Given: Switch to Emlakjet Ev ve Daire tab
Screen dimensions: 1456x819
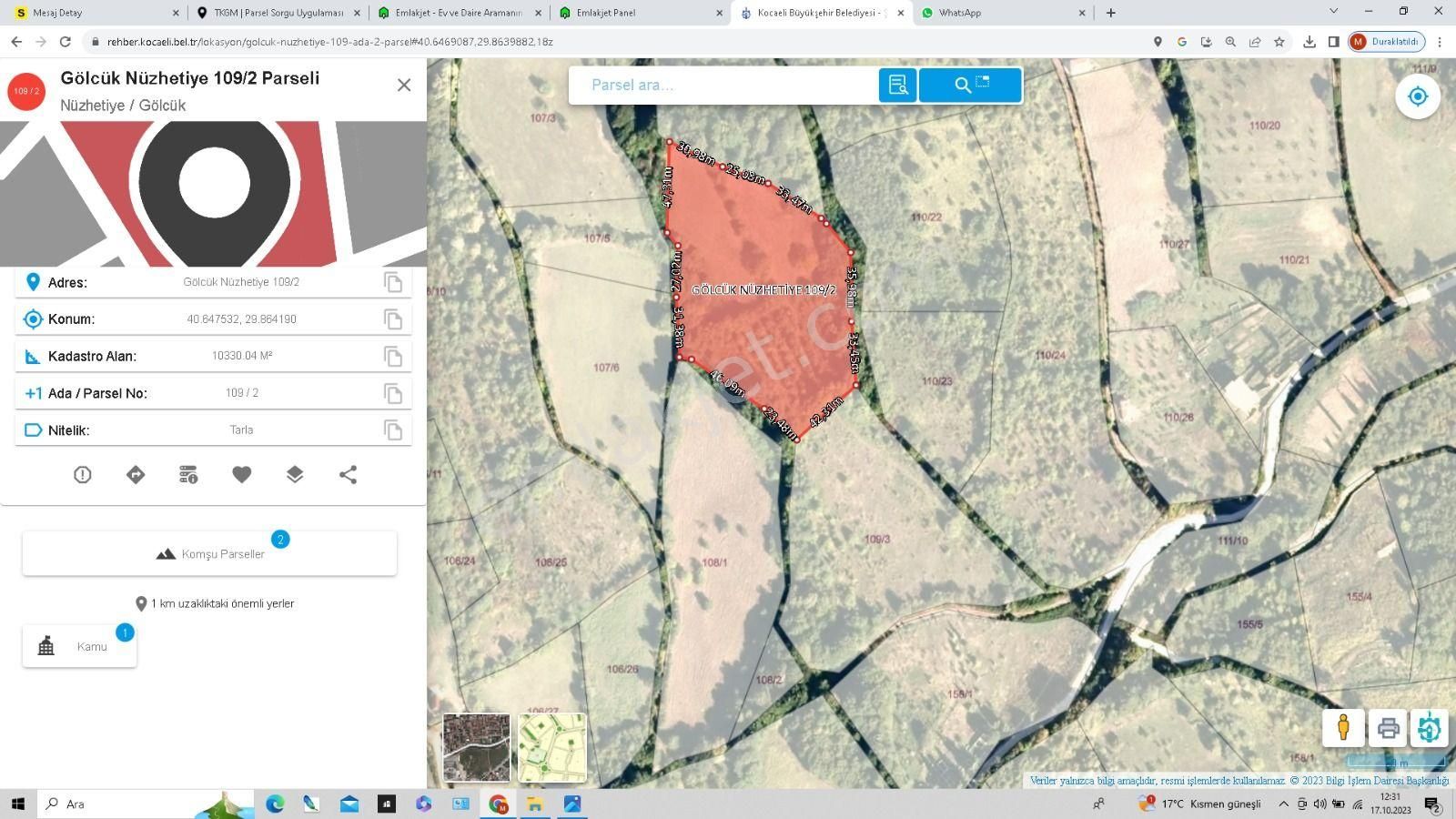Looking at the screenshot, I should coord(460,13).
